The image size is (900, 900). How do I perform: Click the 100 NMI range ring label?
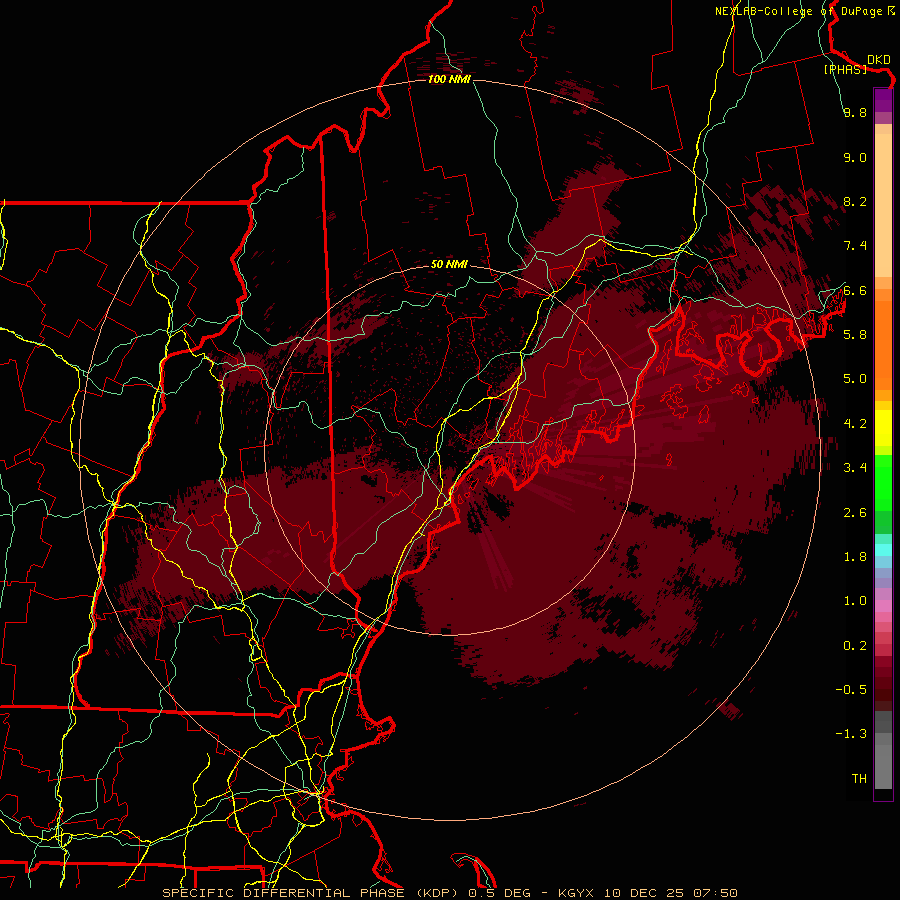449,79
